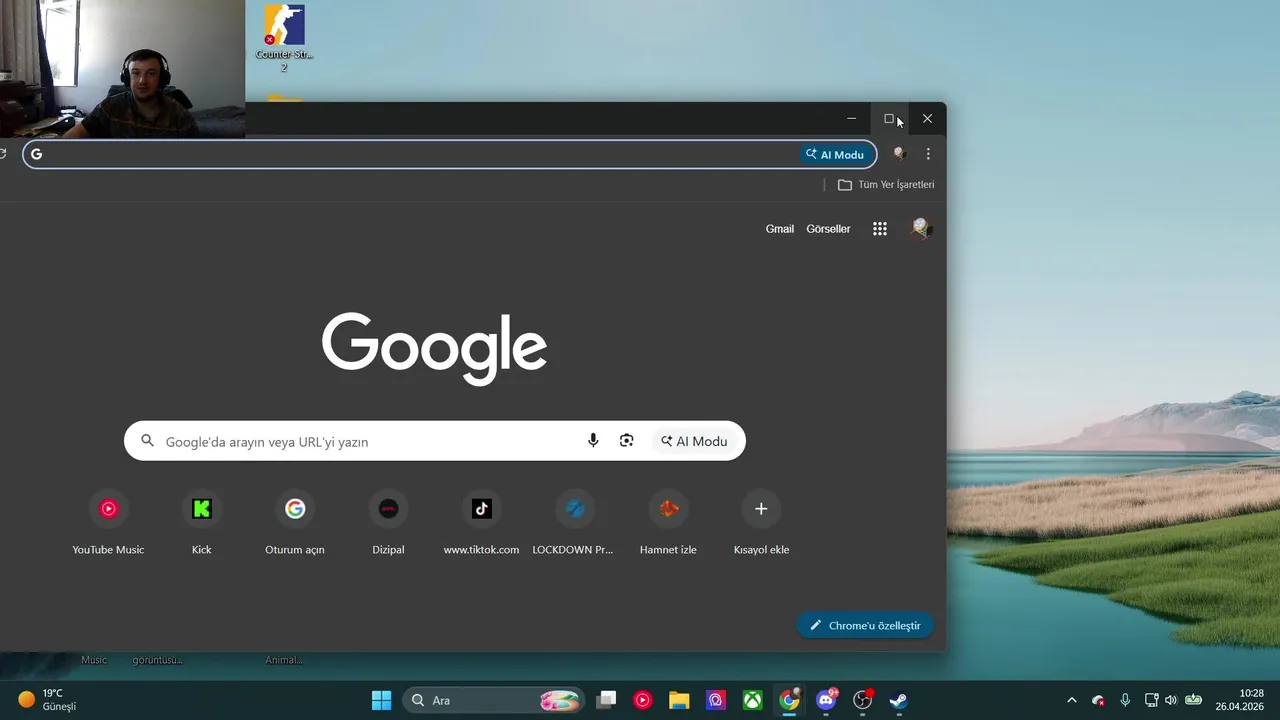Open the weather widget showing 19°C Güneşli
The image size is (1280, 720).
[48, 700]
